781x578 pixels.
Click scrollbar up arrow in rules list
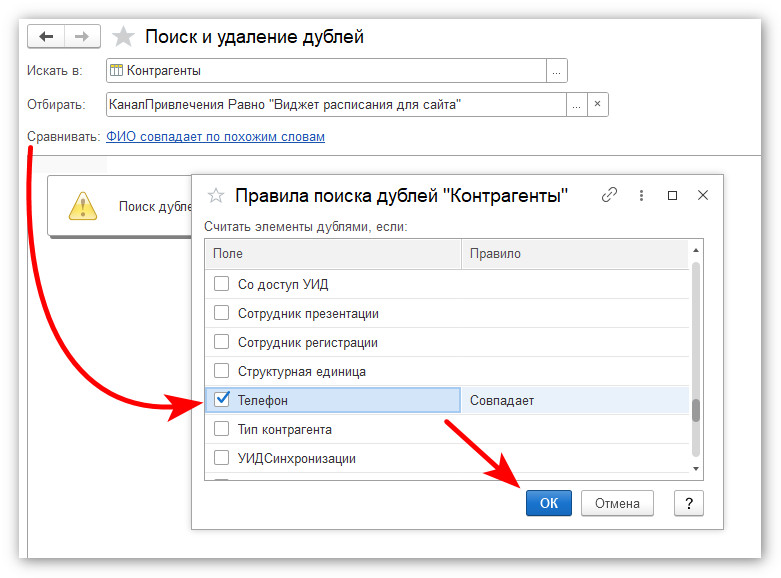696,250
